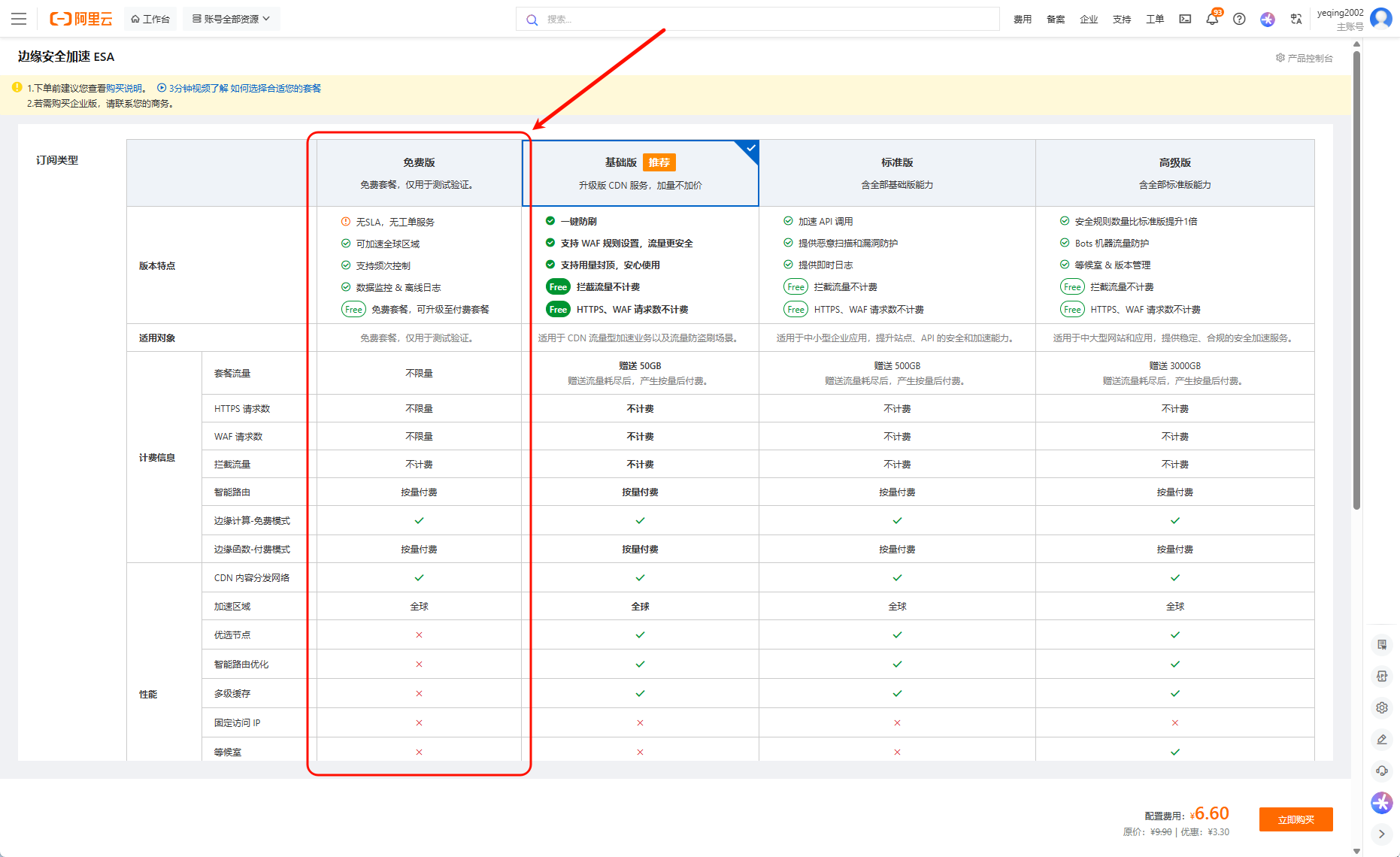Viewport: 1400px width, 857px height.
Task: Click the WAF 请求数 row label
Action: click(x=238, y=437)
